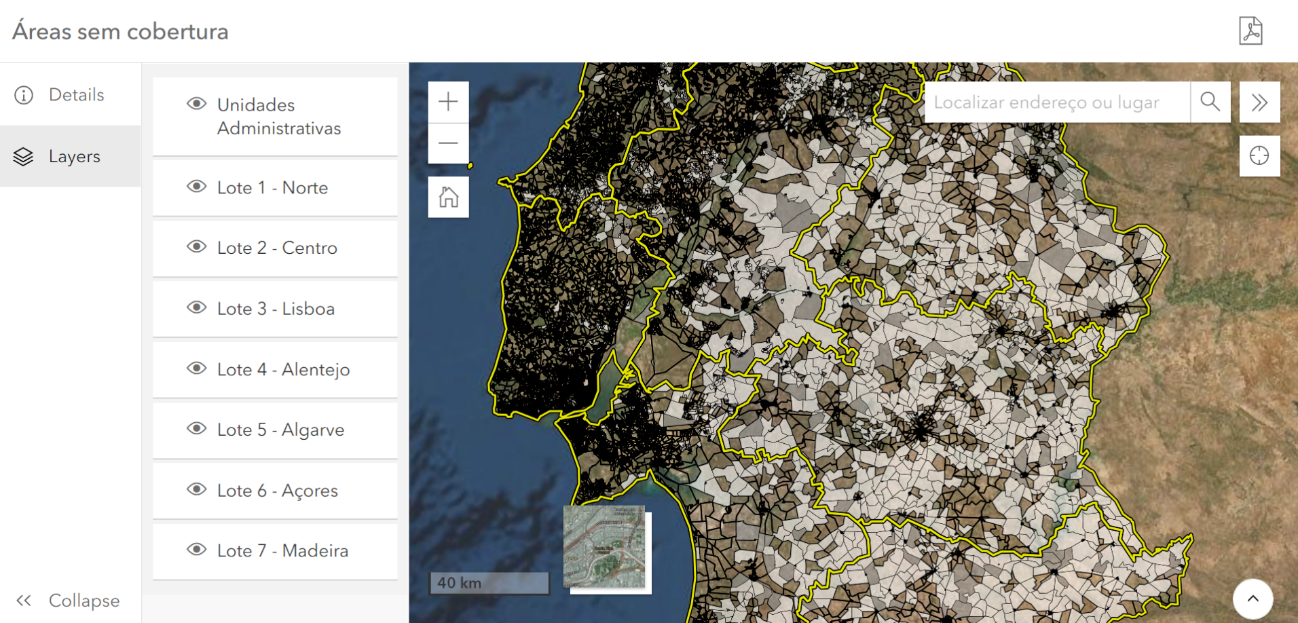Open the PDF export icon
This screenshot has width=1298, height=623.
point(1253,31)
